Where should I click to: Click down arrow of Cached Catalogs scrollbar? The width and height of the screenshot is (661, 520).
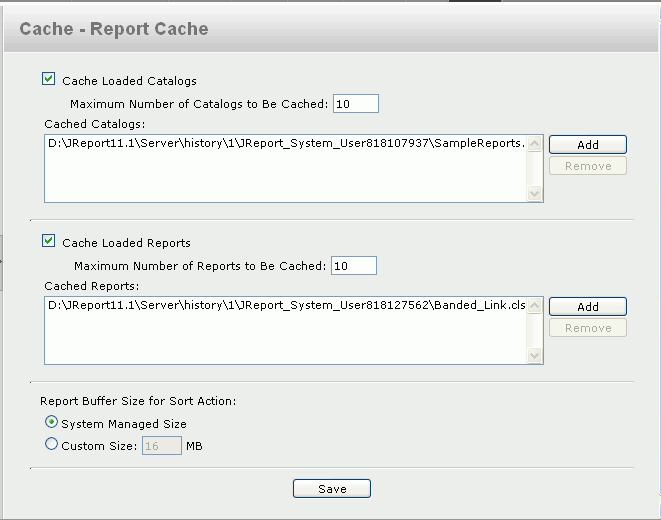(x=535, y=194)
